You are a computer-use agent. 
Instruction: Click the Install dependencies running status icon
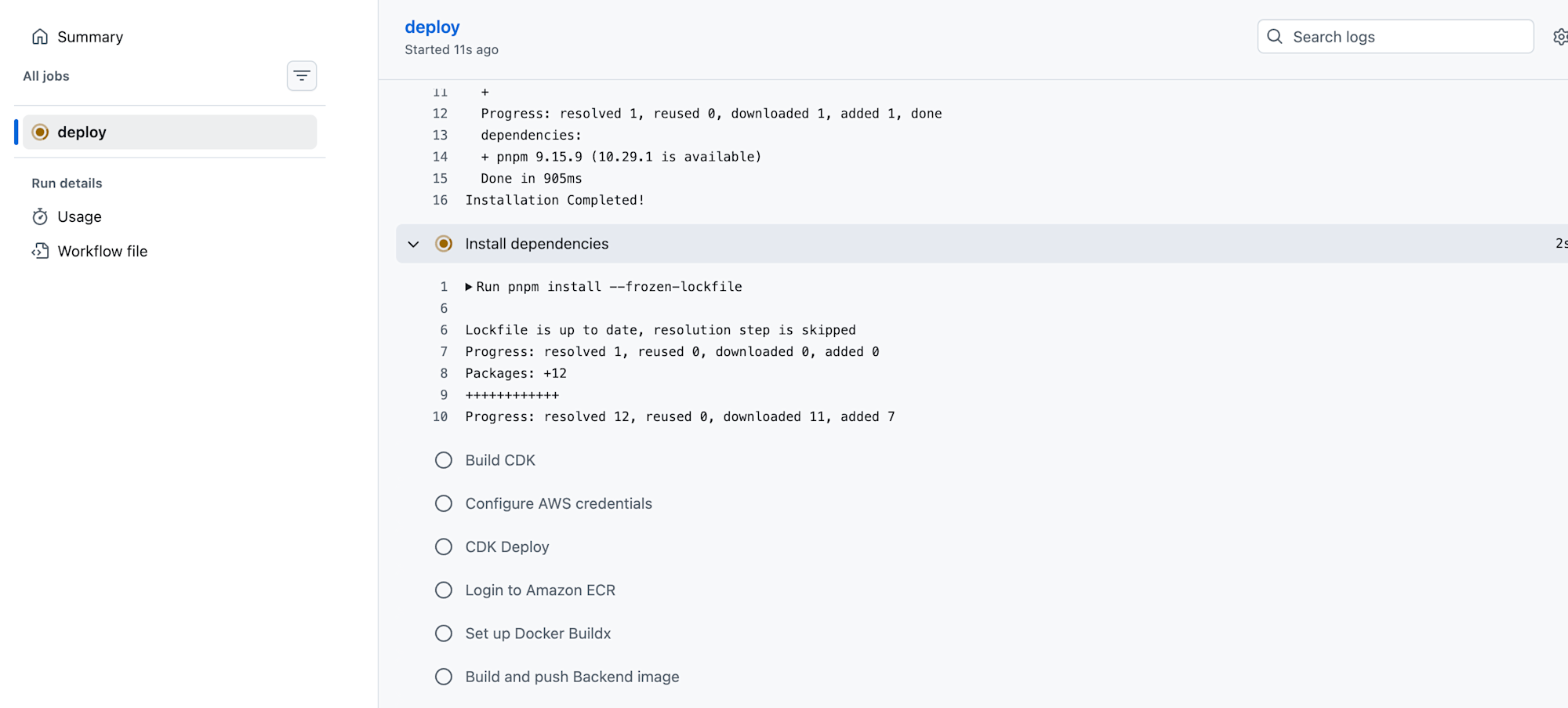pyautogui.click(x=444, y=244)
